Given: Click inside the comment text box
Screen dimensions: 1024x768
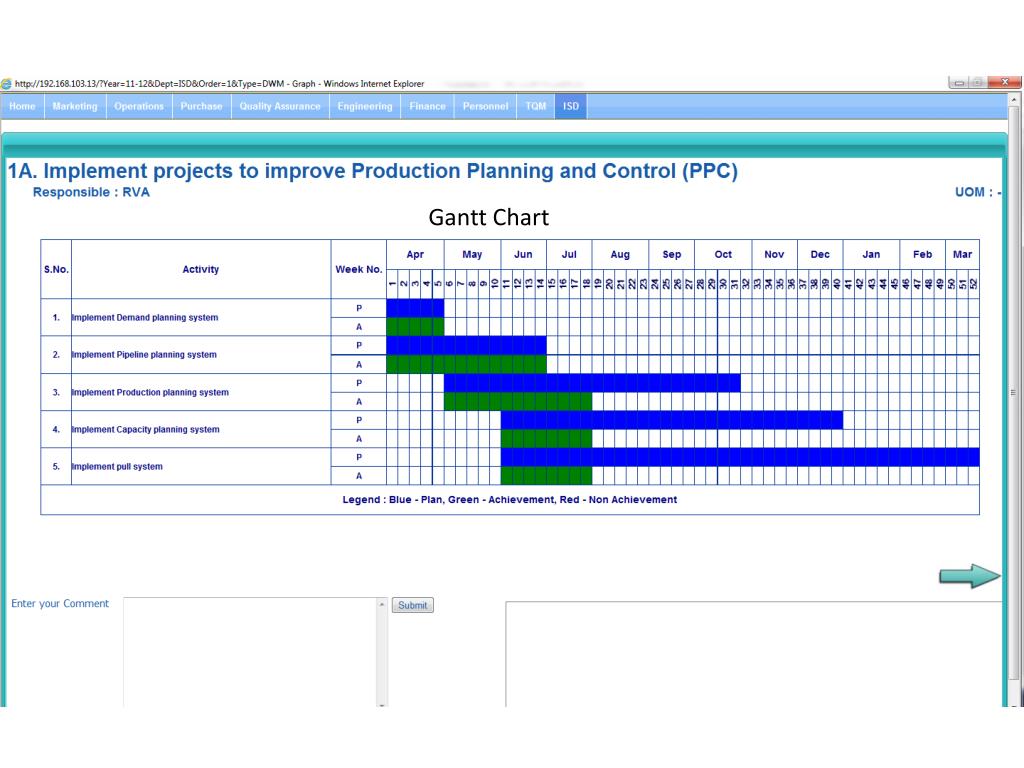Looking at the screenshot, I should click(250, 650).
